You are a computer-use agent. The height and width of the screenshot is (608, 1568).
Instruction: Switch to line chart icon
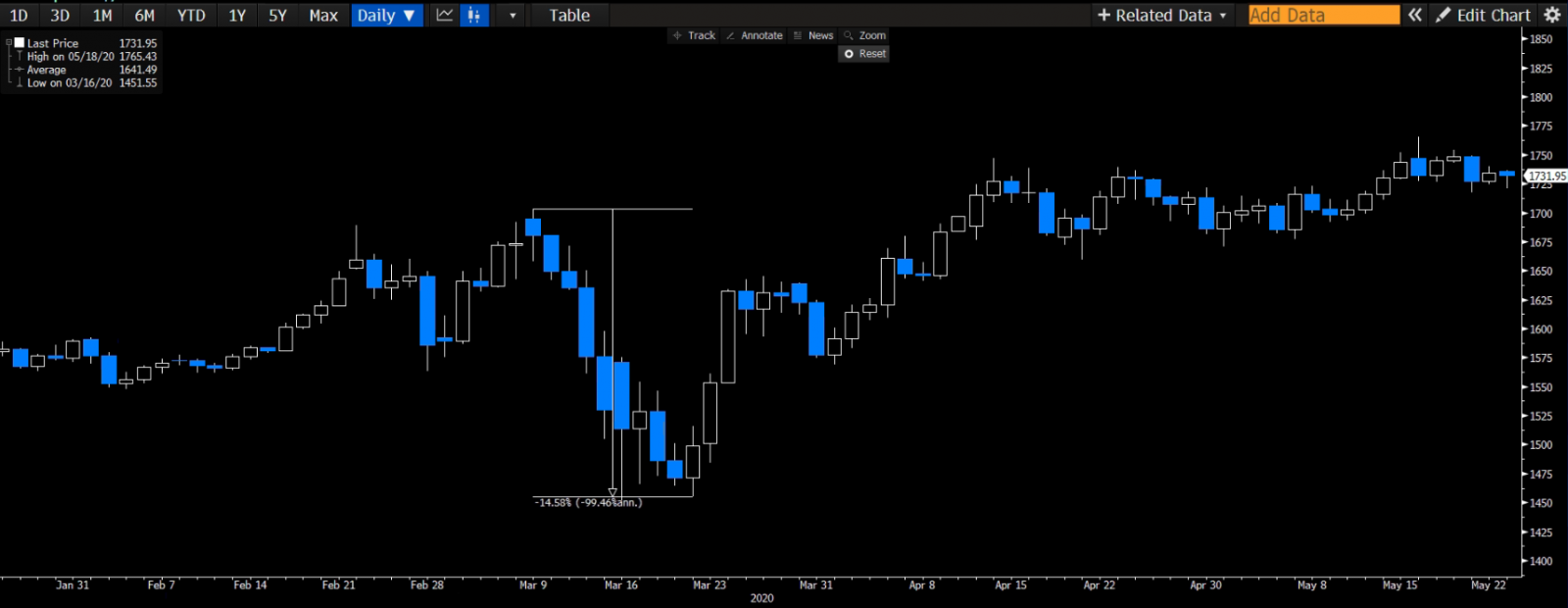[x=445, y=15]
